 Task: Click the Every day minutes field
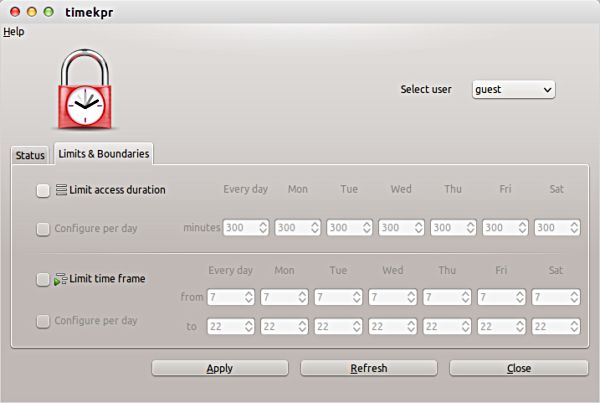246,227
